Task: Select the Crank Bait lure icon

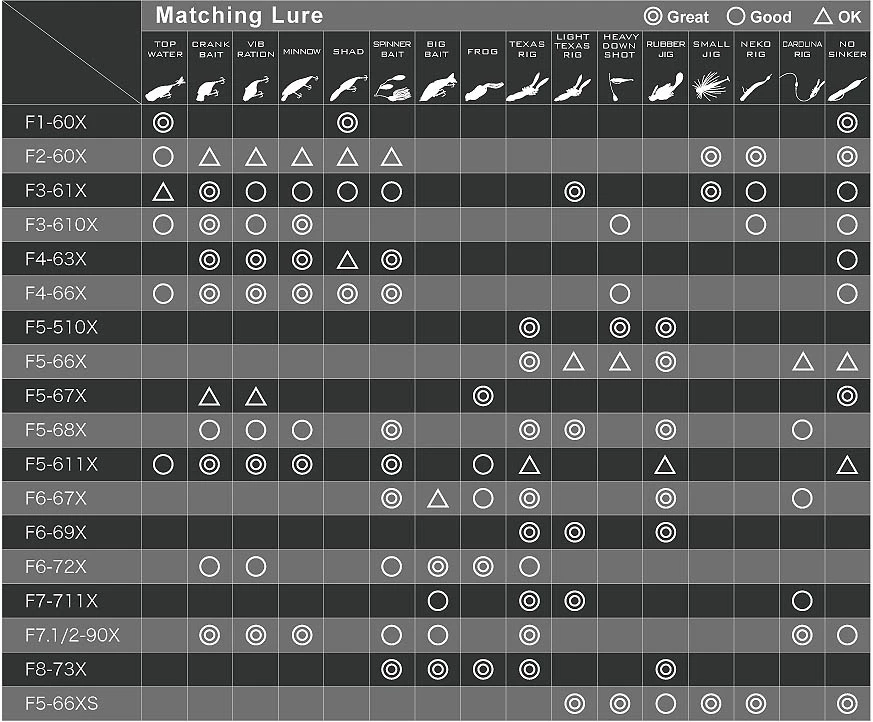Action: point(209,88)
